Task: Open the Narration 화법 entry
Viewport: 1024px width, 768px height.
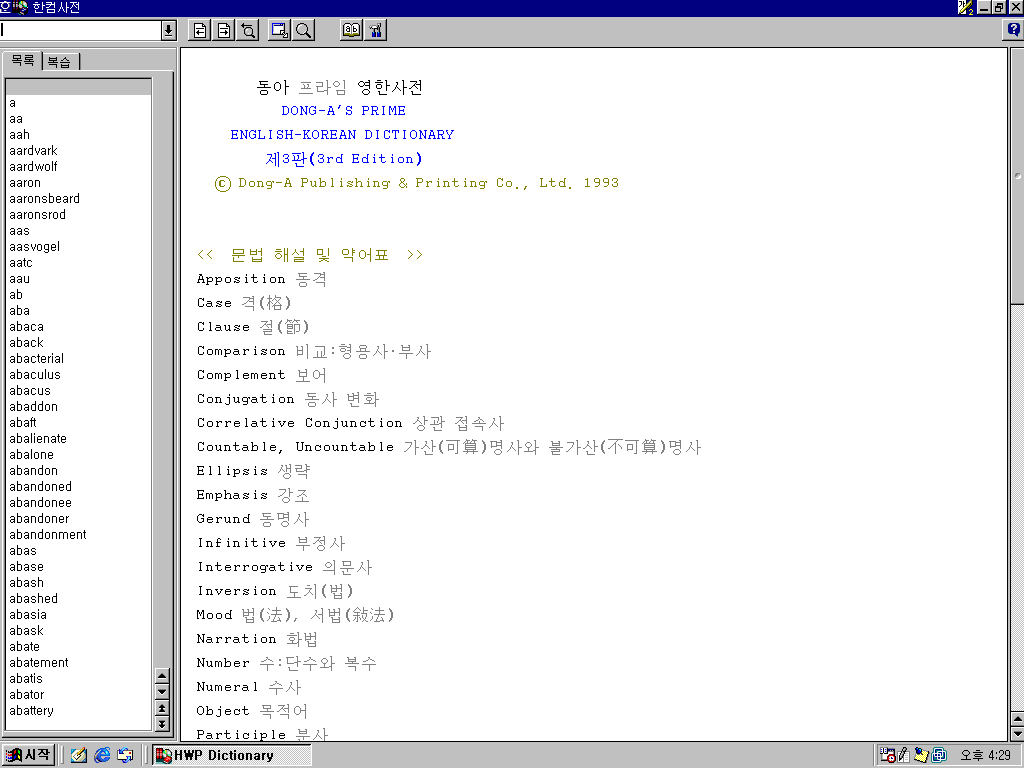Action: click(x=257, y=639)
